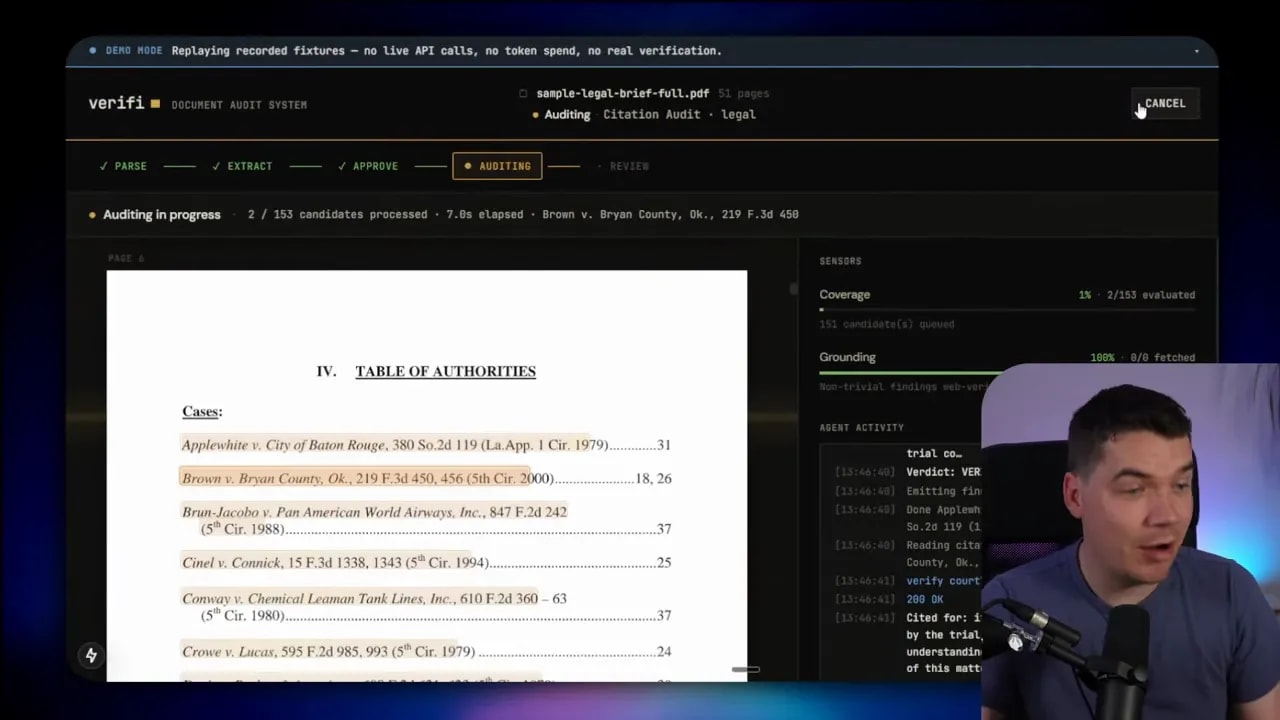Select the AUDITING step
This screenshot has height=720, width=1280.
click(x=497, y=166)
